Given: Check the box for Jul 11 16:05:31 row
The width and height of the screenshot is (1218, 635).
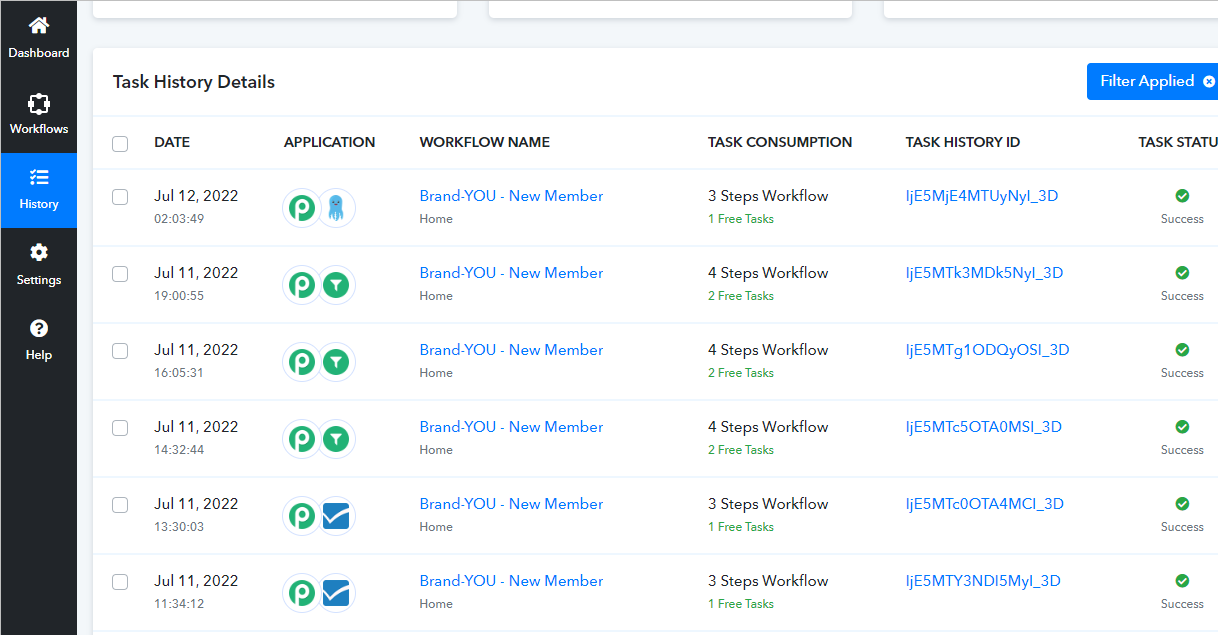Looking at the screenshot, I should pyautogui.click(x=120, y=351).
